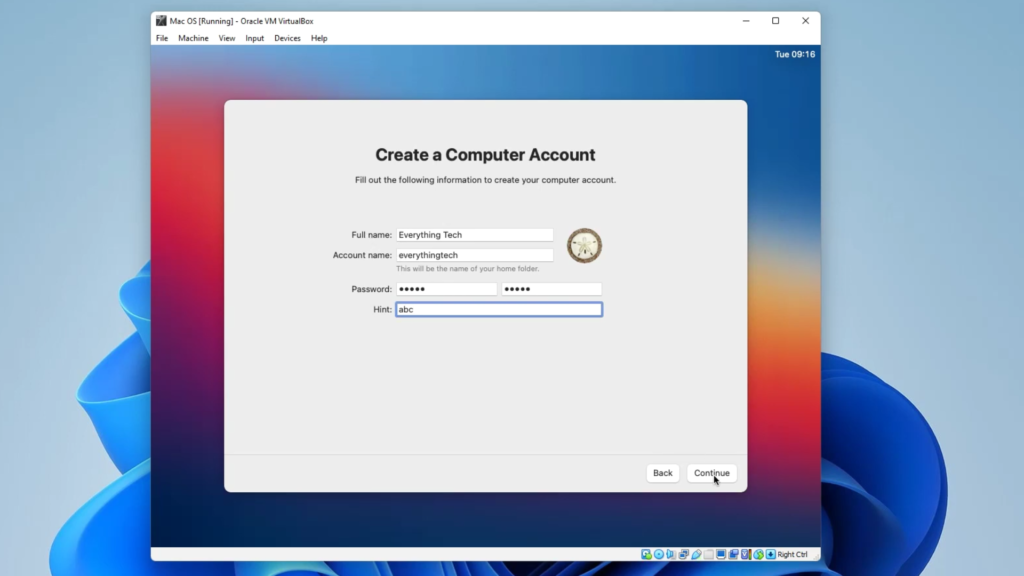Click the USB devices status icon

point(696,554)
